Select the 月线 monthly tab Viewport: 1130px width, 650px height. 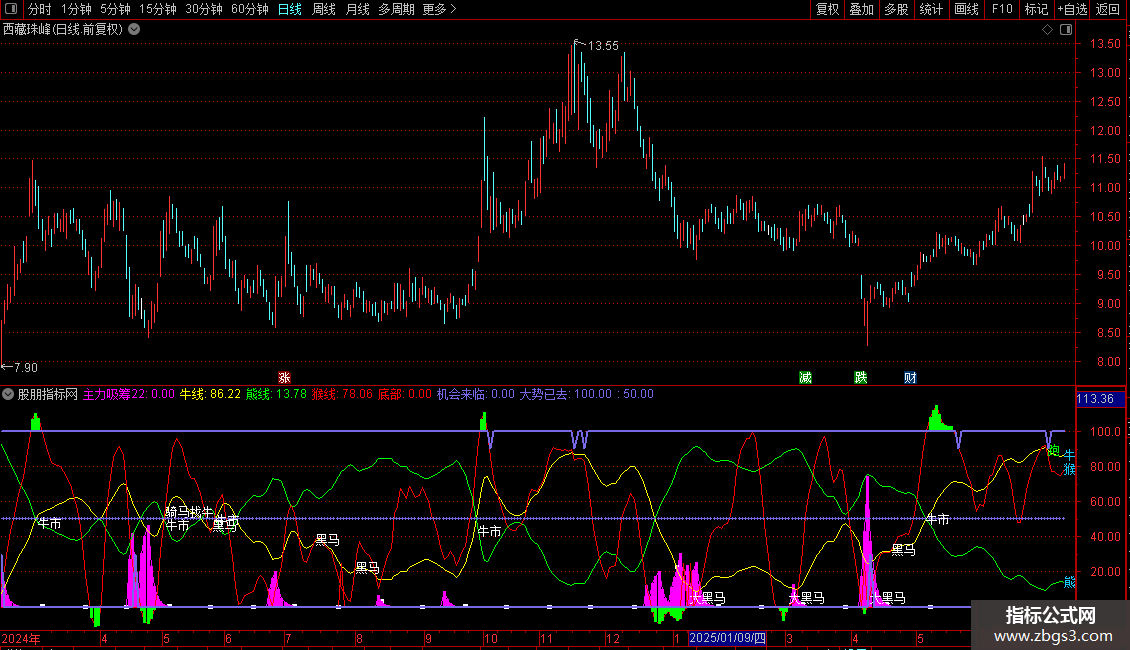click(x=357, y=9)
